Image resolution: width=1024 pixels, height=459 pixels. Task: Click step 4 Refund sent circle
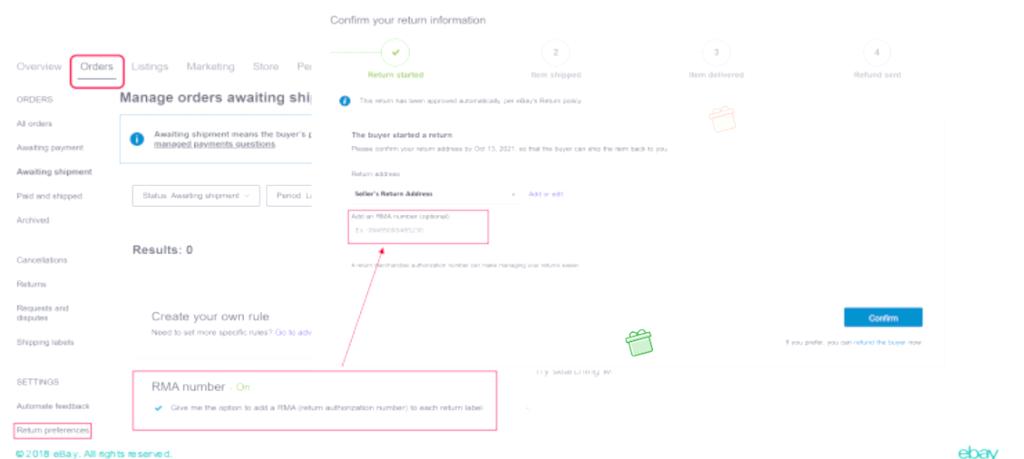[877, 53]
